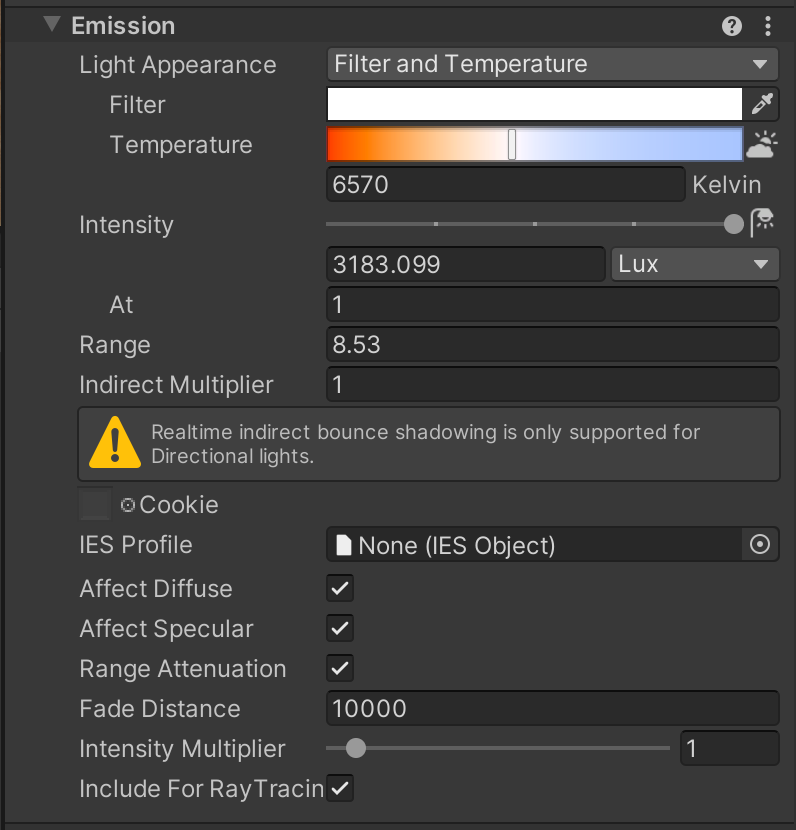The width and height of the screenshot is (796, 830).
Task: Open the Lux intensity unit dropdown
Action: (x=693, y=265)
